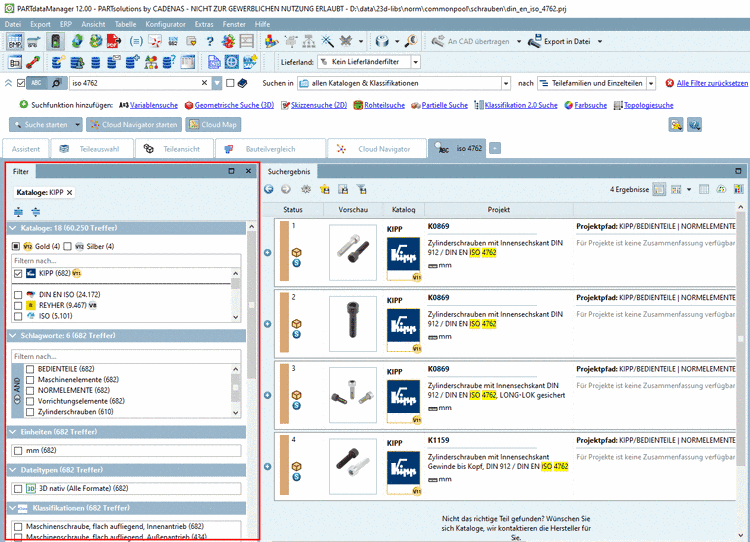
Task: Open the Teilefamilien und Einzelteilen dropdown
Action: coord(651,83)
